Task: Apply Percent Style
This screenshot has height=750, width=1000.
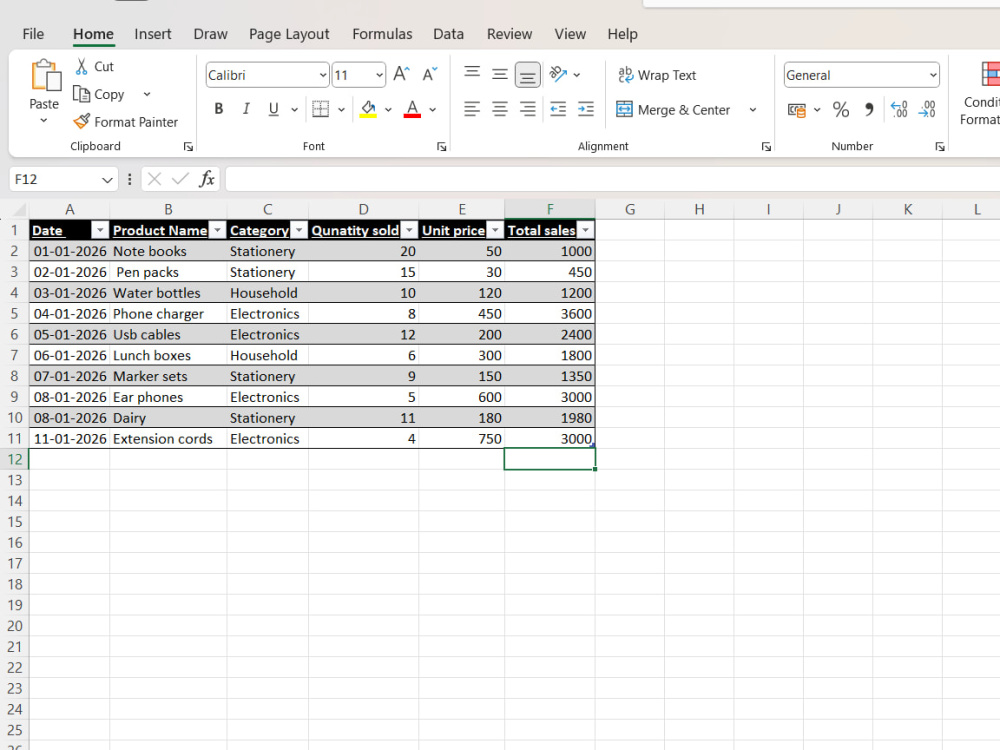Action: point(841,110)
